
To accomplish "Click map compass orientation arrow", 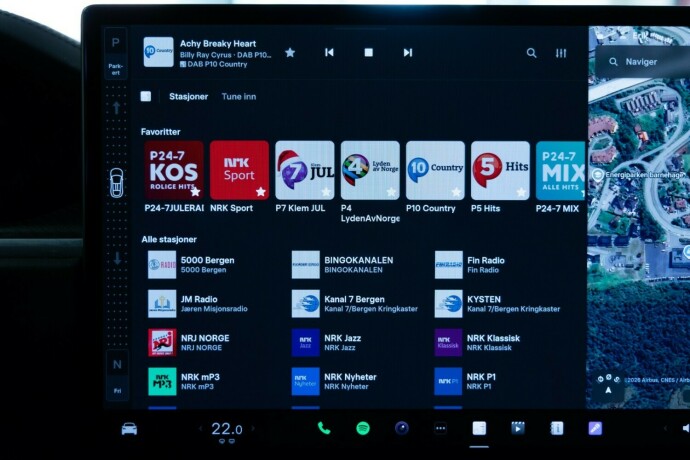I will (608, 390).
